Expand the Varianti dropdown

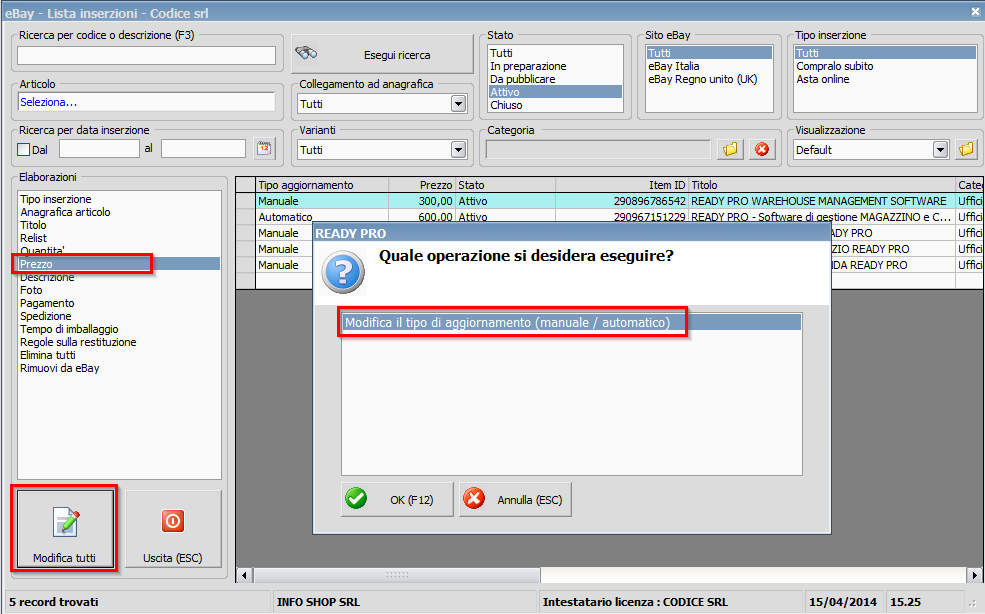459,150
